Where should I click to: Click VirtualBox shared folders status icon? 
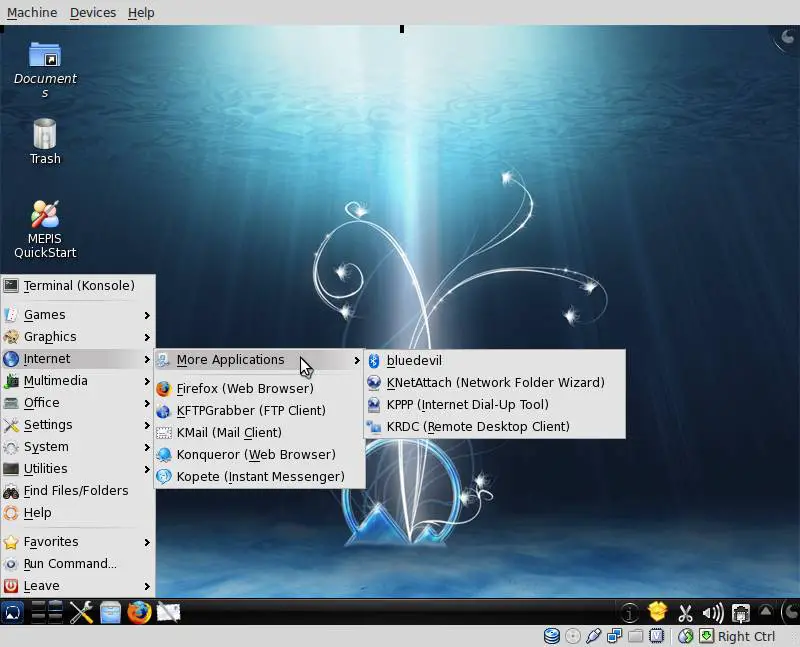pos(635,636)
